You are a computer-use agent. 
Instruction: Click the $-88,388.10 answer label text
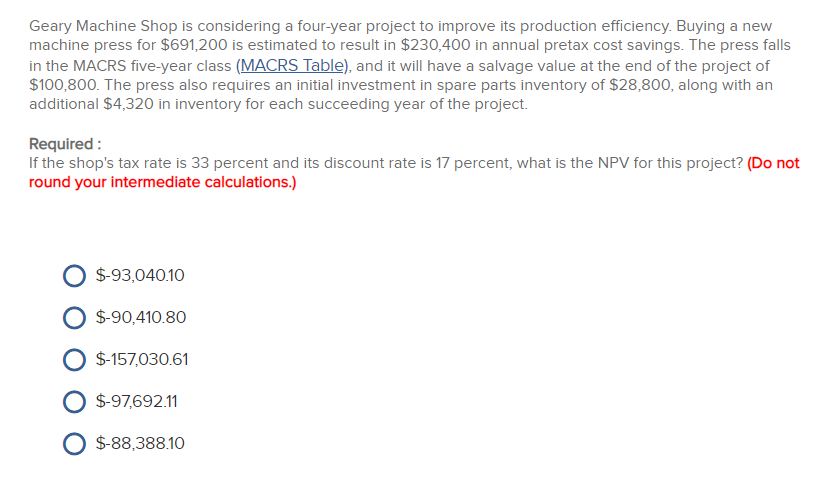pos(140,443)
